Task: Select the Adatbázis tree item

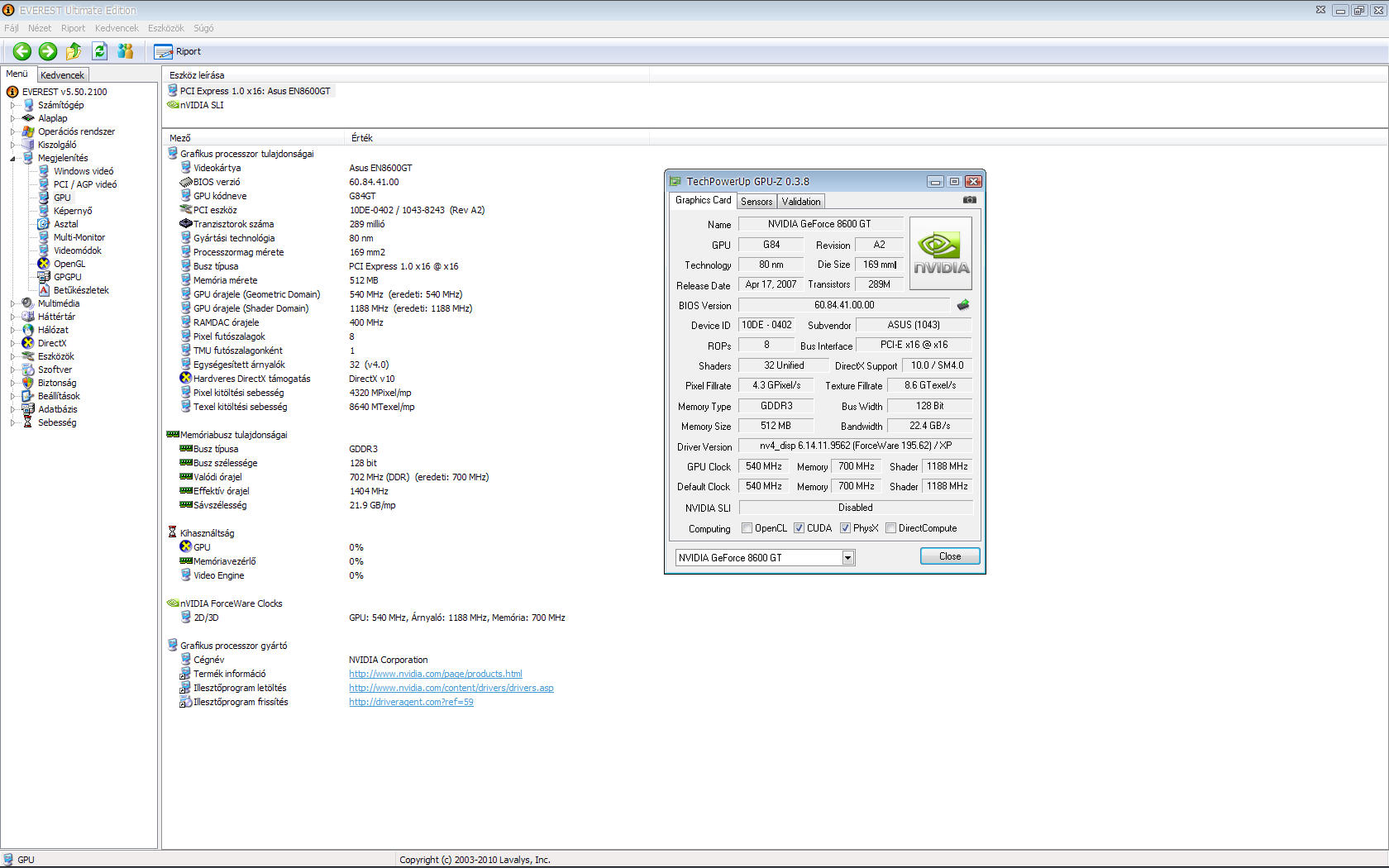Action: tap(57, 409)
